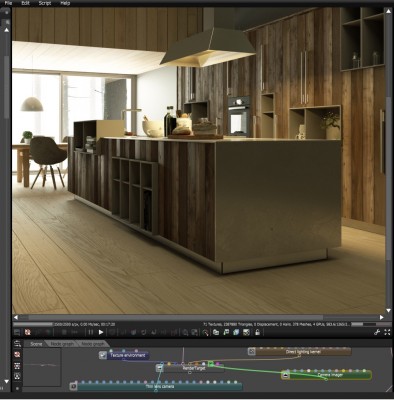
Task: Open the Script menu
Action: click(x=45, y=3)
